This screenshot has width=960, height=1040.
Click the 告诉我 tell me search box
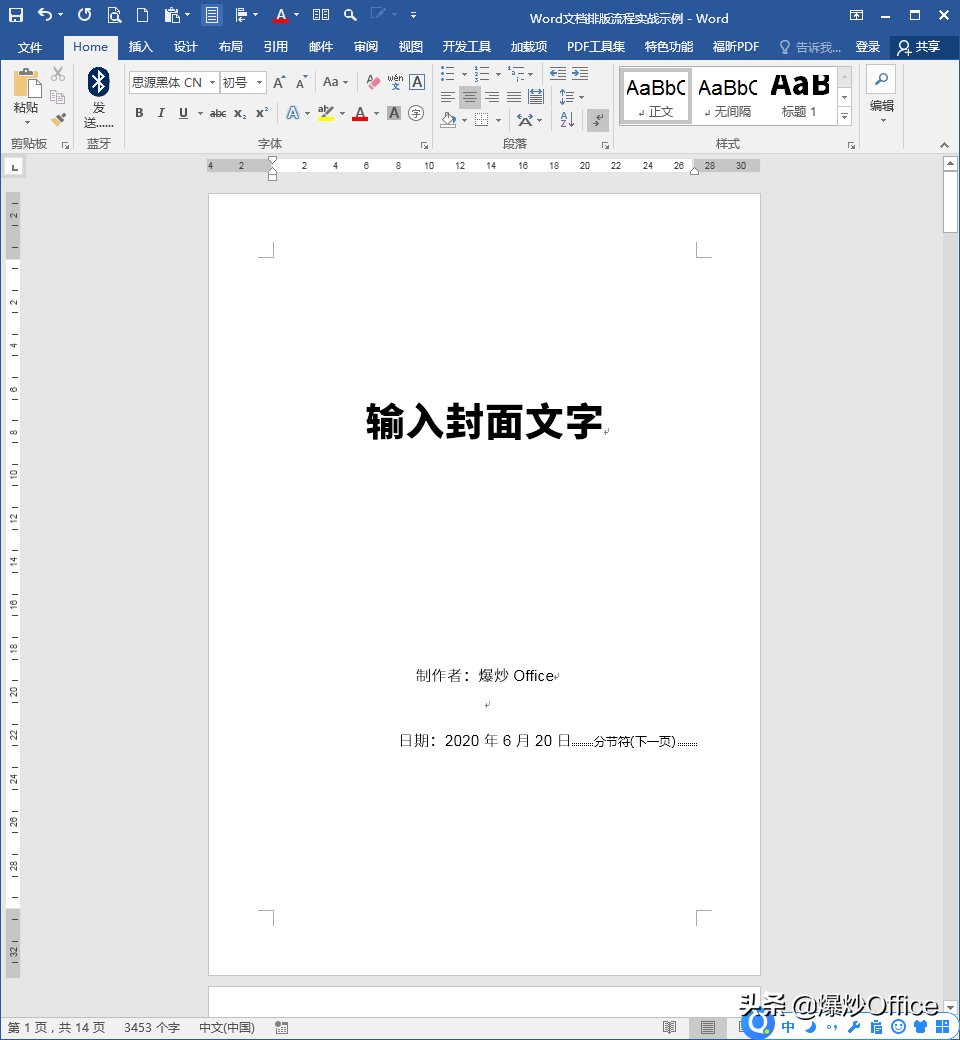pos(810,47)
